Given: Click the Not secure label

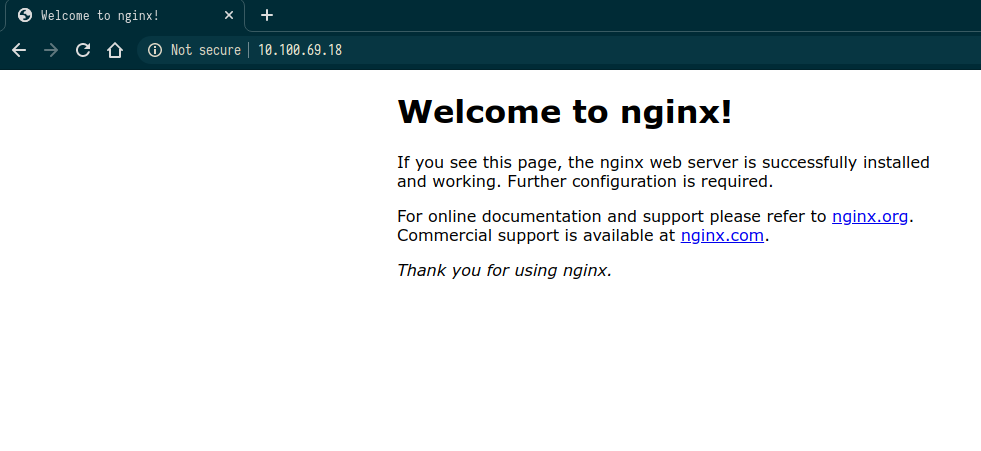Looking at the screenshot, I should point(205,51).
